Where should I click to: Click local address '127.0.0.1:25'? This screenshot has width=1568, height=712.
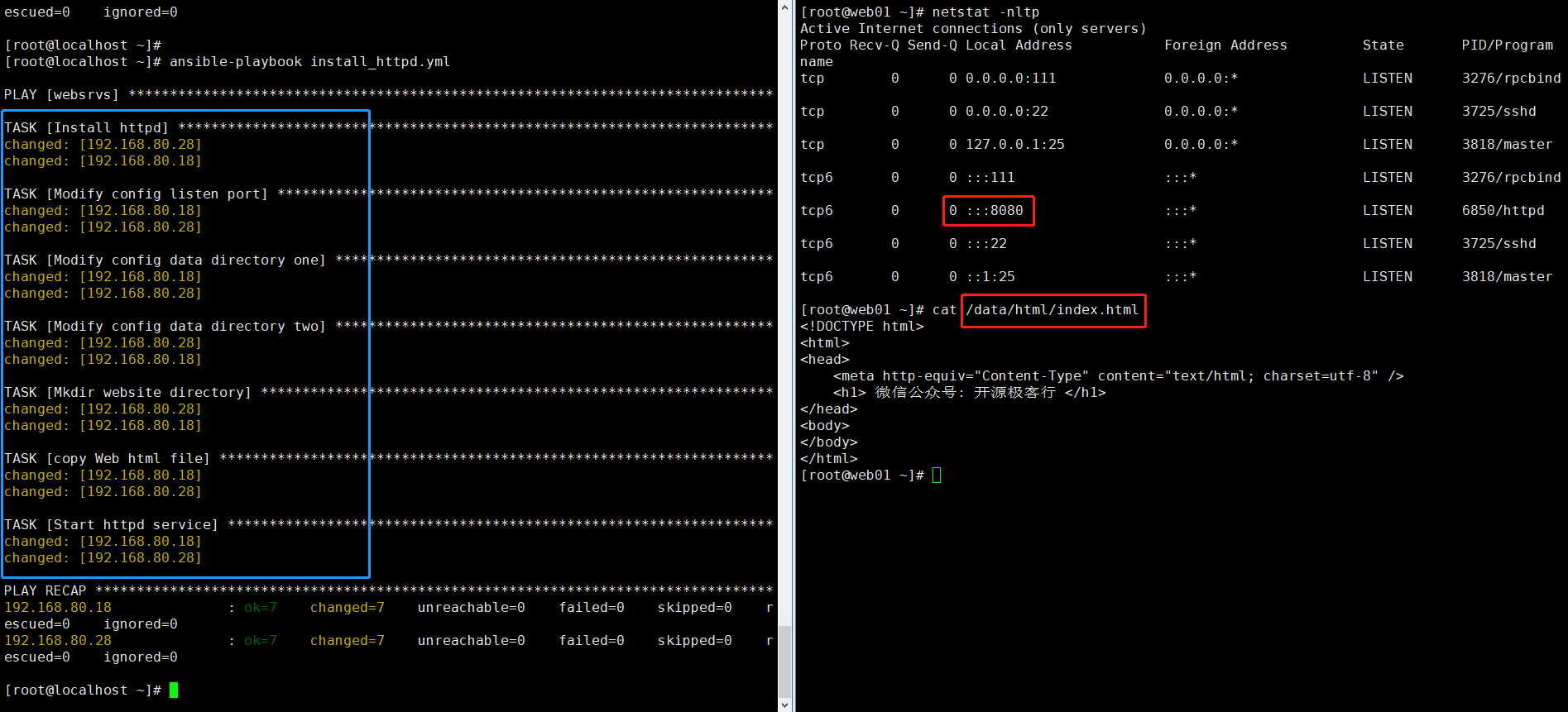pos(1015,145)
